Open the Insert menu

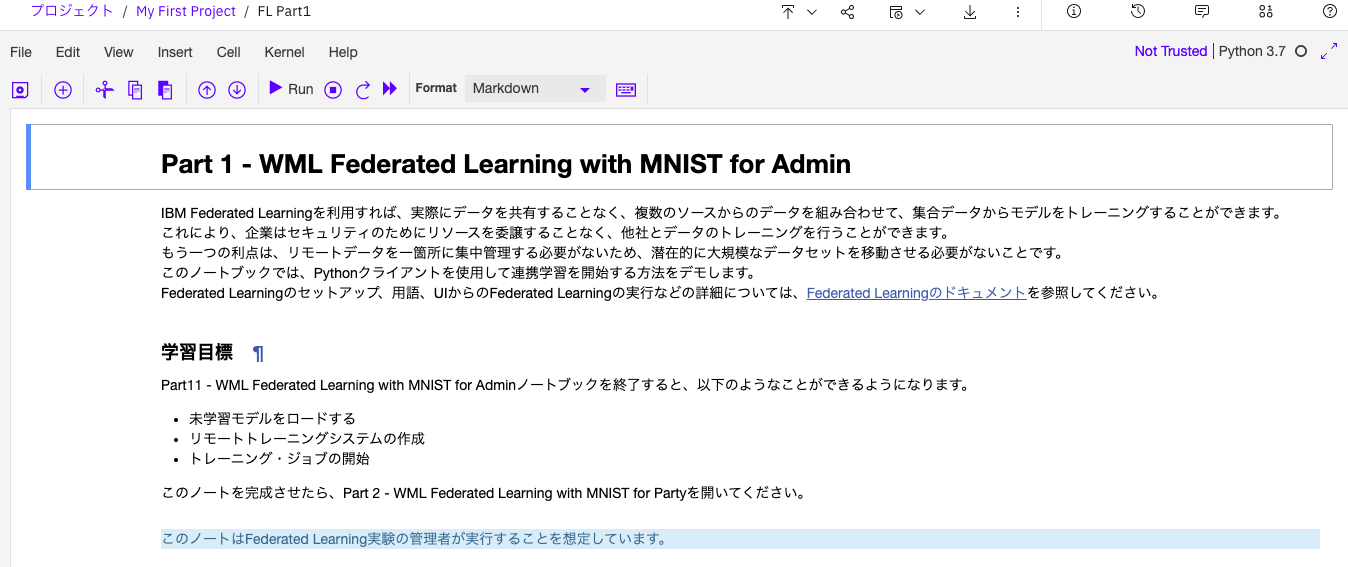[175, 52]
